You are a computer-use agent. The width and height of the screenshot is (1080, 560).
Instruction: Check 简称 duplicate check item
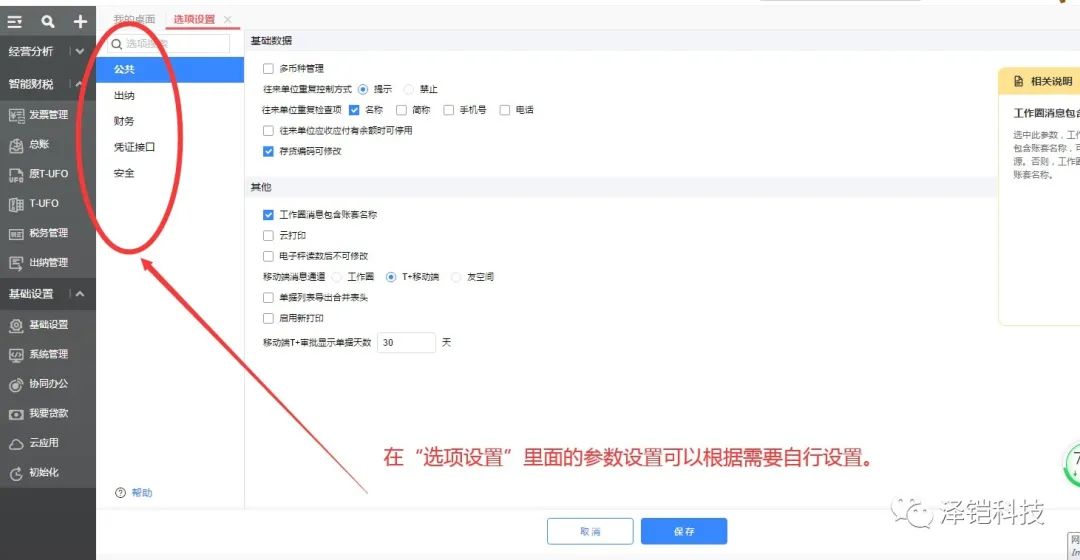pyautogui.click(x=402, y=110)
